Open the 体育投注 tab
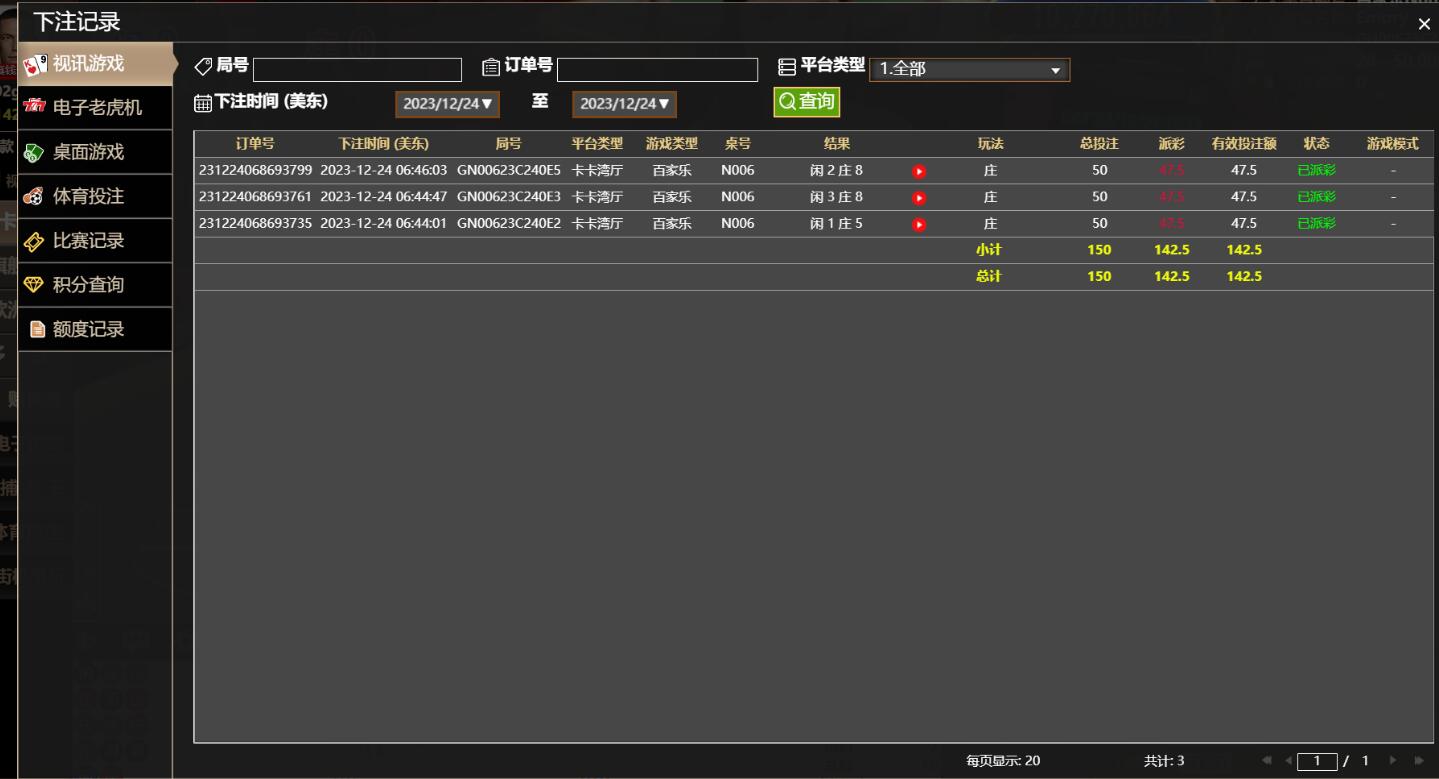The width and height of the screenshot is (1439, 779). (x=95, y=196)
